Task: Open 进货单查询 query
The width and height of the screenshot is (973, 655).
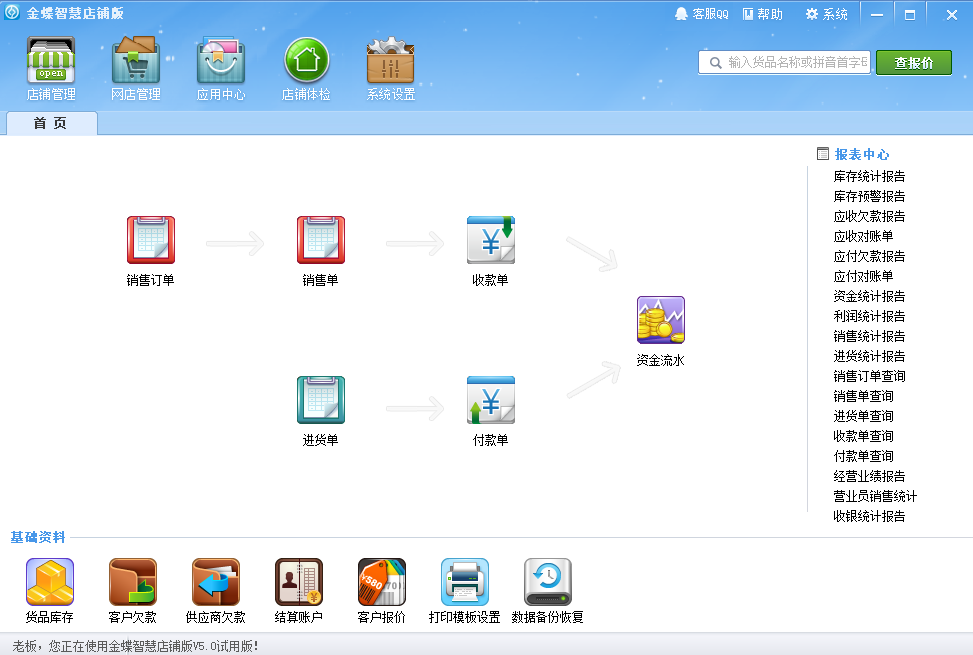Action: 863,416
